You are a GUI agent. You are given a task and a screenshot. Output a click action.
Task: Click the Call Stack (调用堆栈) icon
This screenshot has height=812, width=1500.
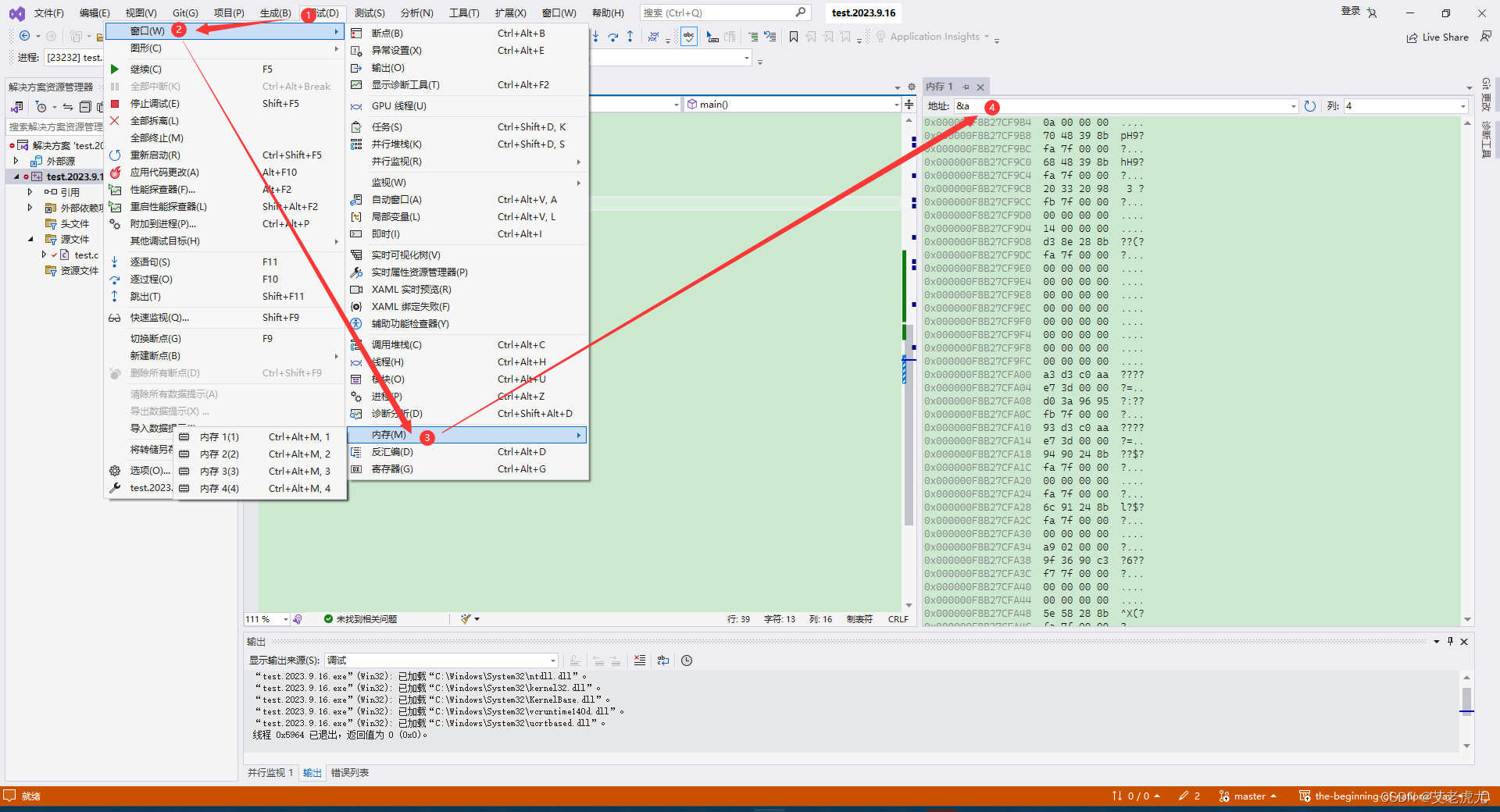pyautogui.click(x=356, y=345)
